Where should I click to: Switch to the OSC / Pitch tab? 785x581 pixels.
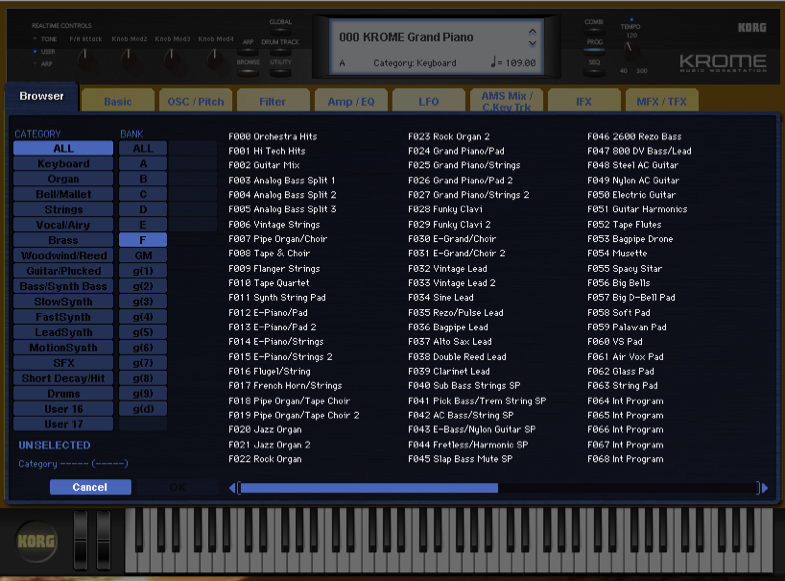pyautogui.click(x=195, y=101)
